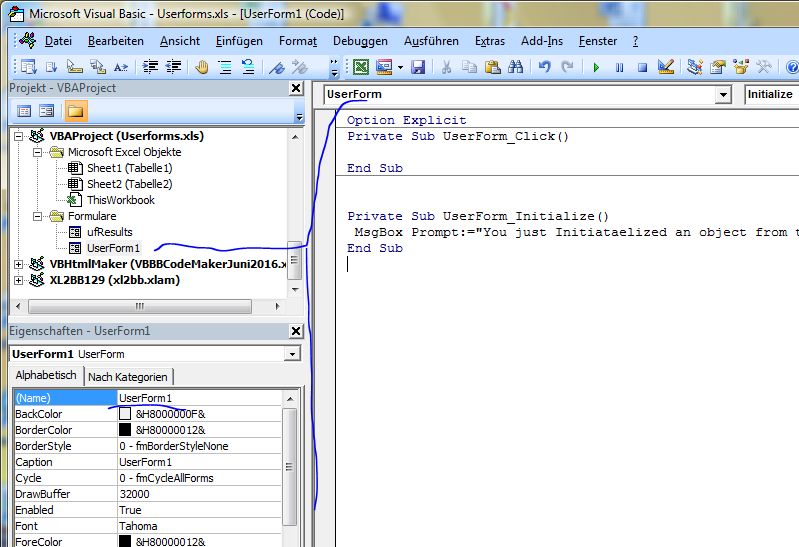799x547 pixels.
Task: Open the Debuggen menu
Action: point(360,41)
